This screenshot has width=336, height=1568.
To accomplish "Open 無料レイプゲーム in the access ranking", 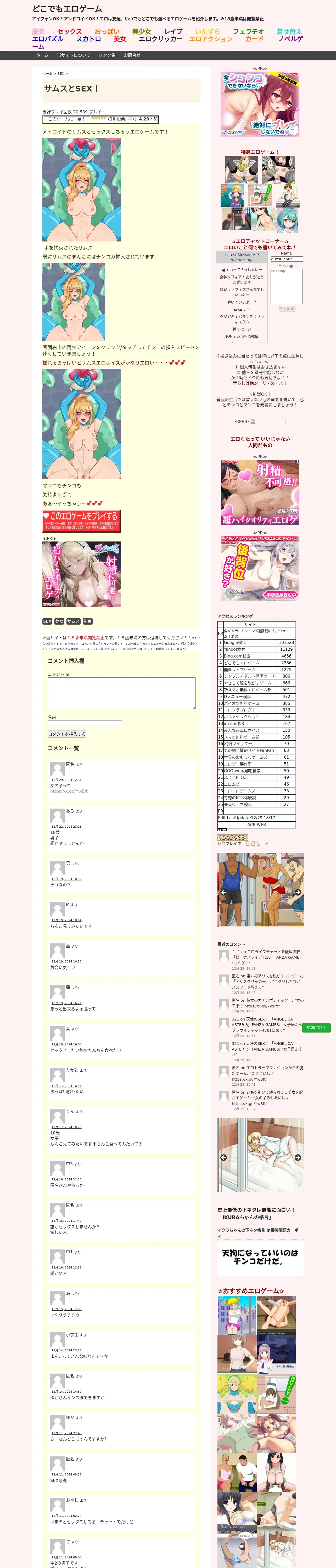I will pyautogui.click(x=240, y=670).
